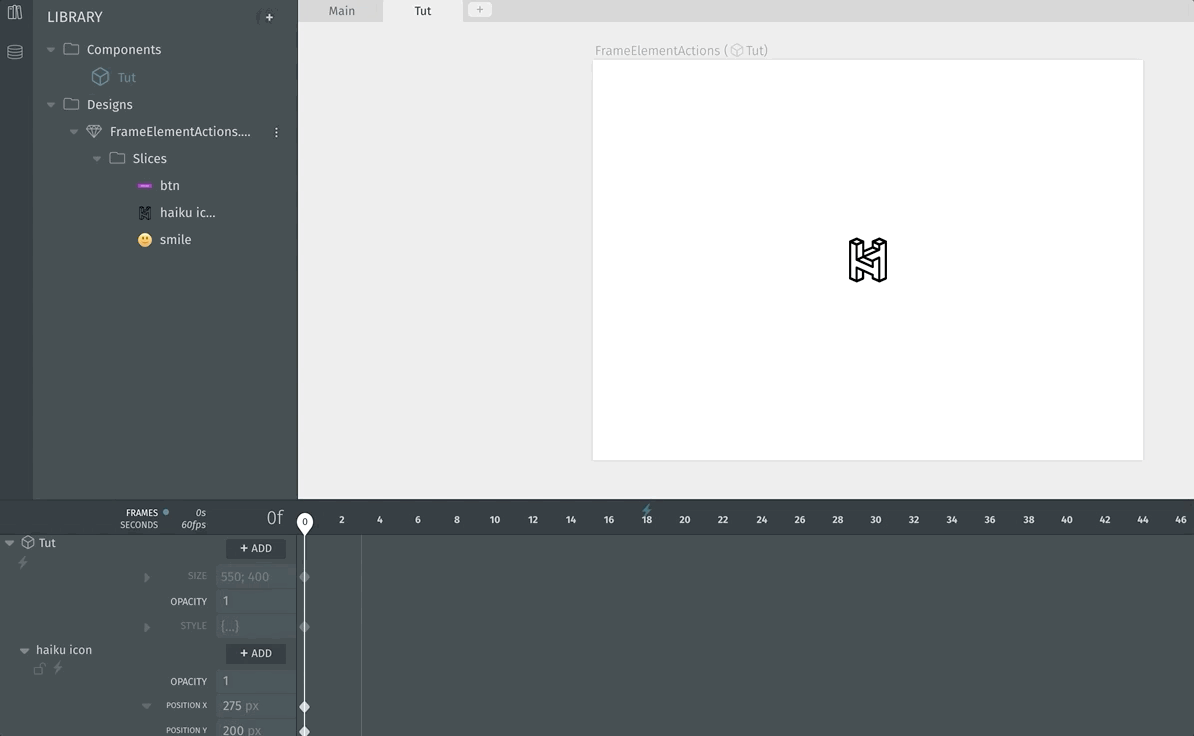1194x736 pixels.
Task: Select the btn slice purple icon
Action: click(145, 185)
